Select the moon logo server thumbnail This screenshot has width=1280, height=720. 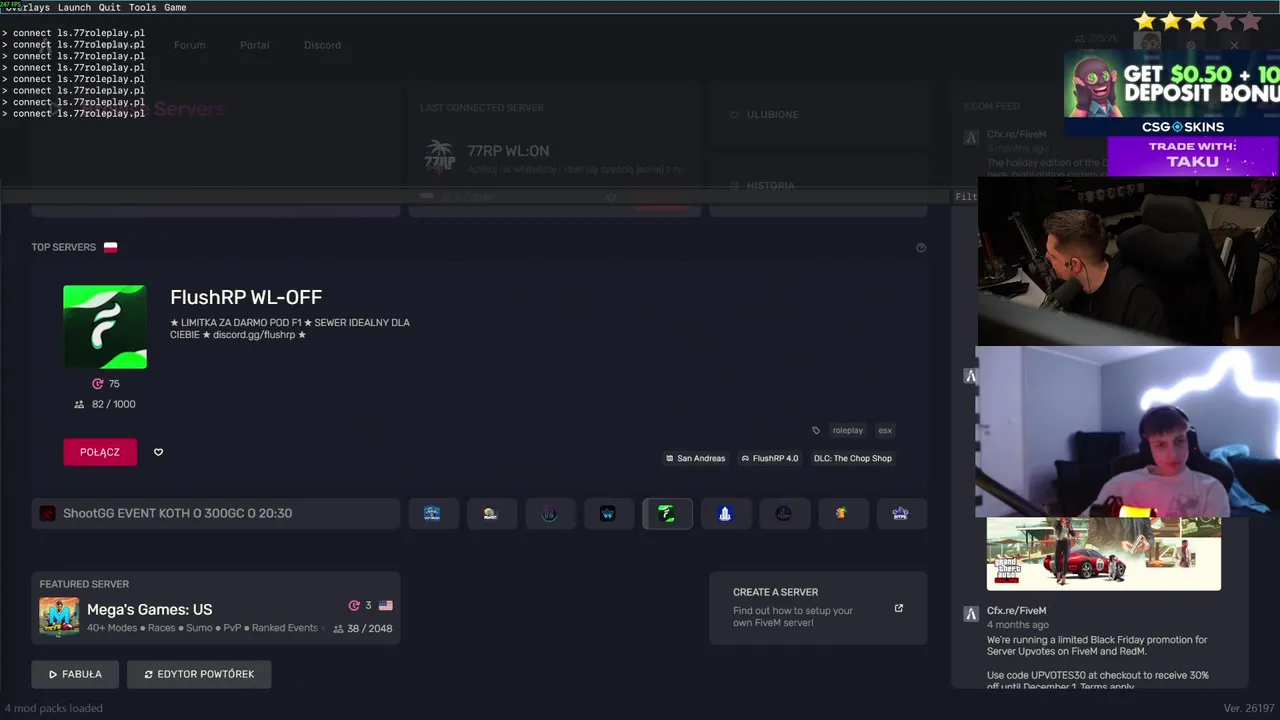click(x=490, y=513)
